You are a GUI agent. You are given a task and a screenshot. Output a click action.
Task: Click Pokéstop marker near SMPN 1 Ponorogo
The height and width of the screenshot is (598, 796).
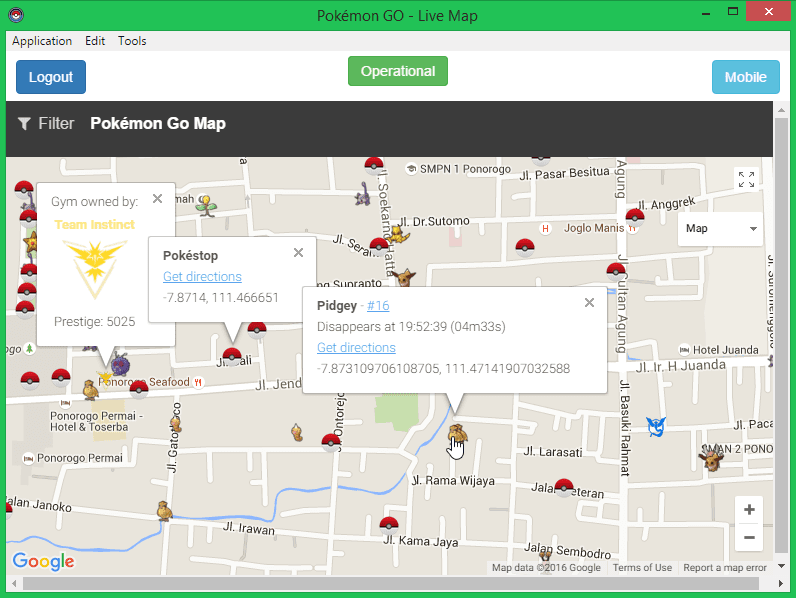(x=374, y=166)
